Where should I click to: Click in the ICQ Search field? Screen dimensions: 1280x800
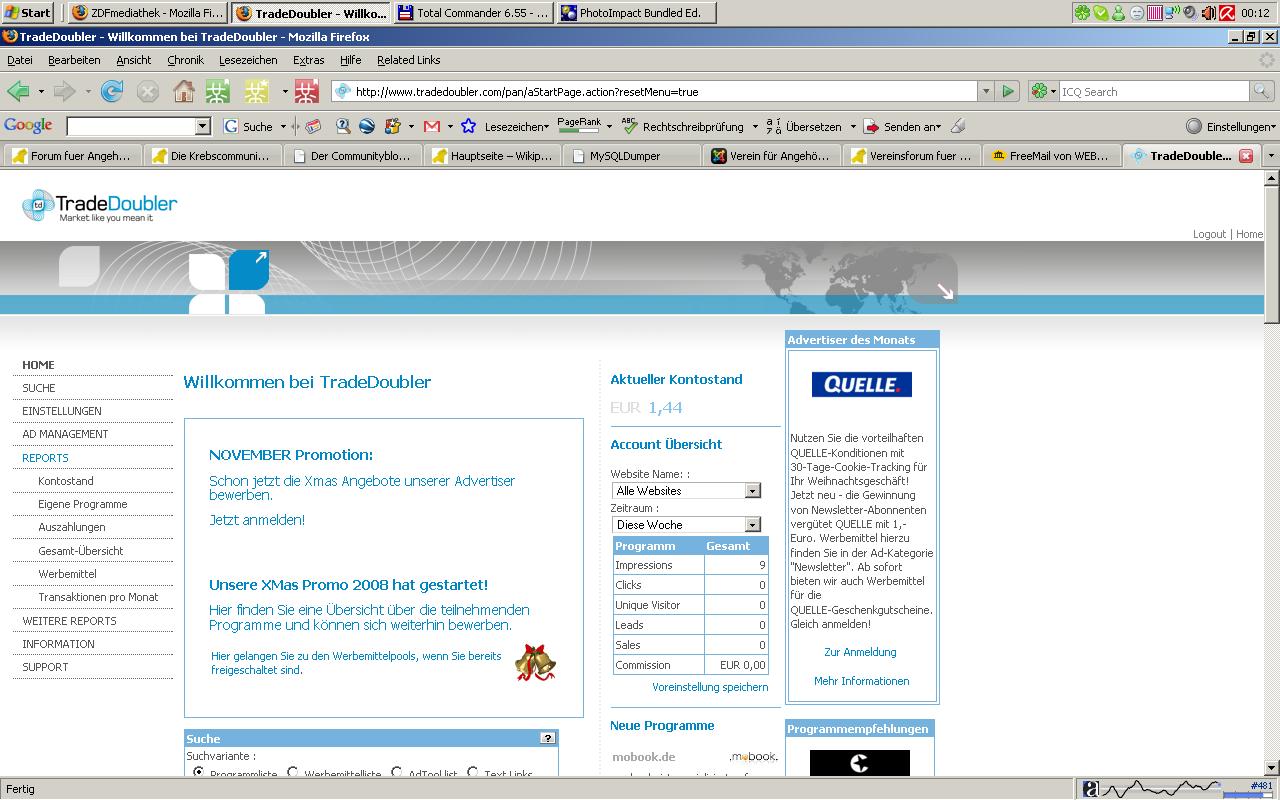[x=1153, y=92]
